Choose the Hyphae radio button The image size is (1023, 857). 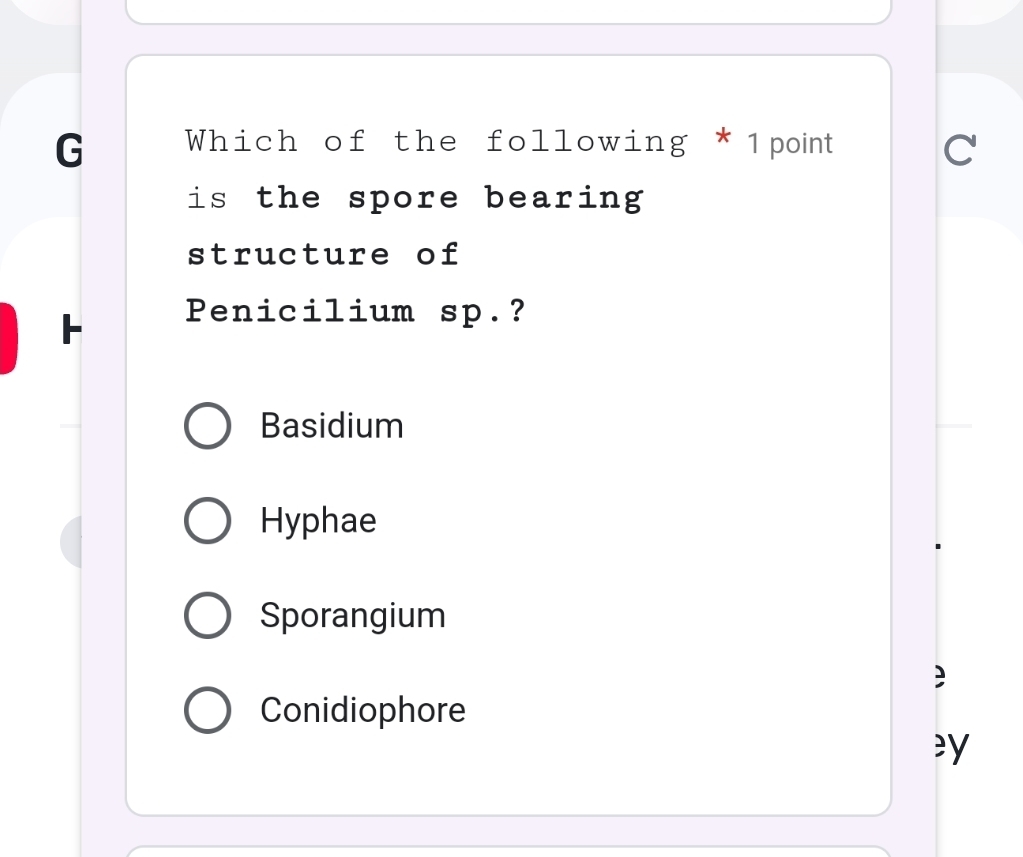point(207,521)
